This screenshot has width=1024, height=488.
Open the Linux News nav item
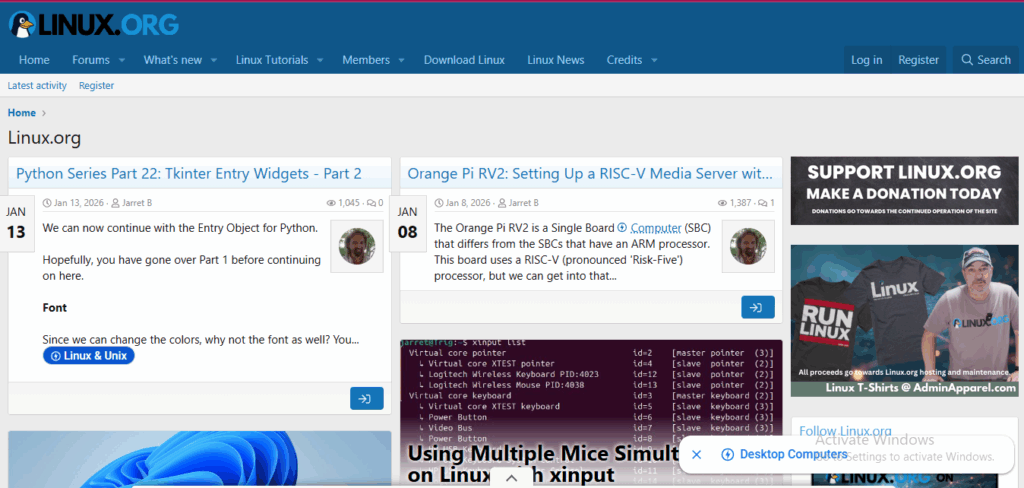pos(556,60)
